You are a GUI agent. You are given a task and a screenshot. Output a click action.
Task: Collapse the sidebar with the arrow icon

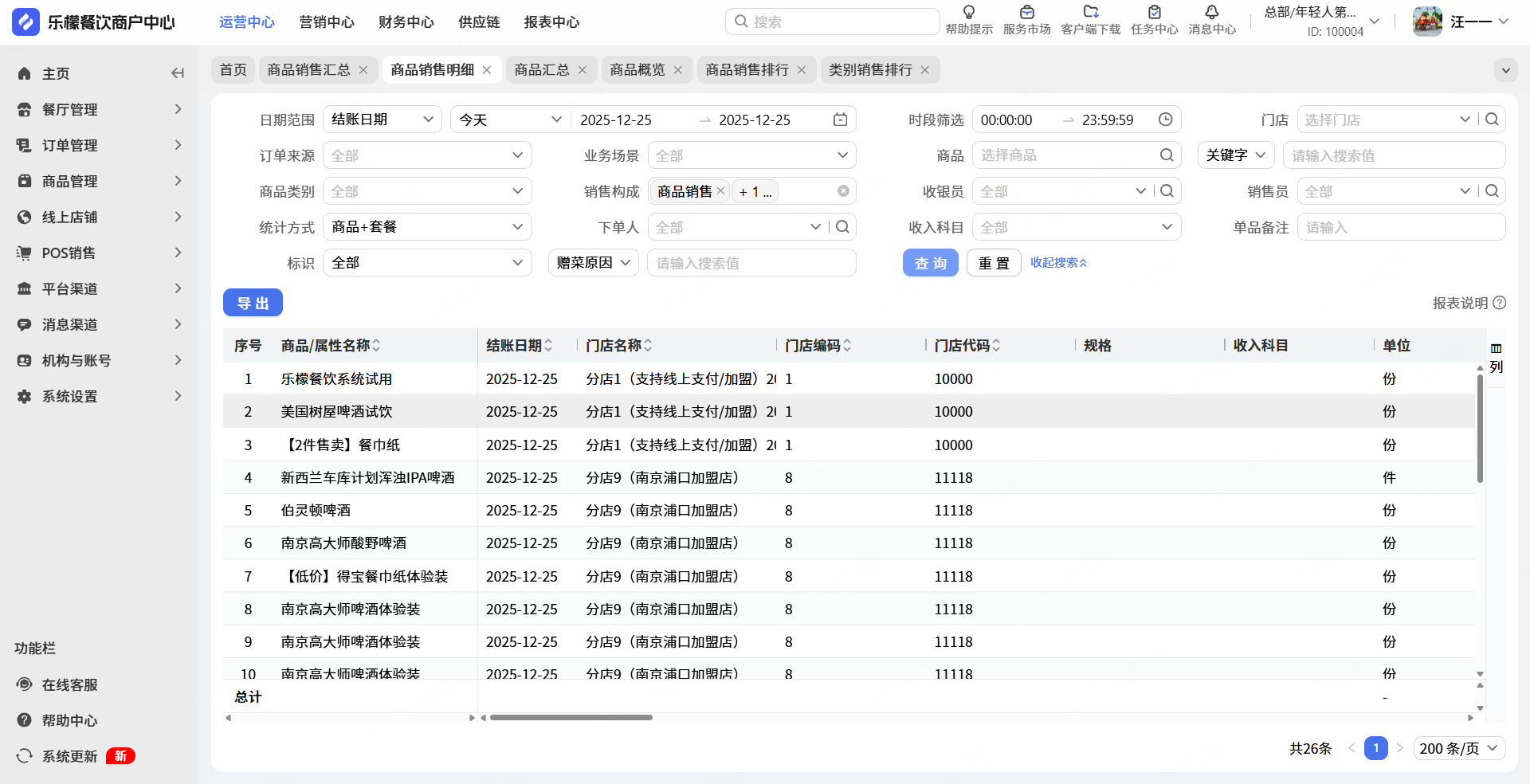coord(177,73)
